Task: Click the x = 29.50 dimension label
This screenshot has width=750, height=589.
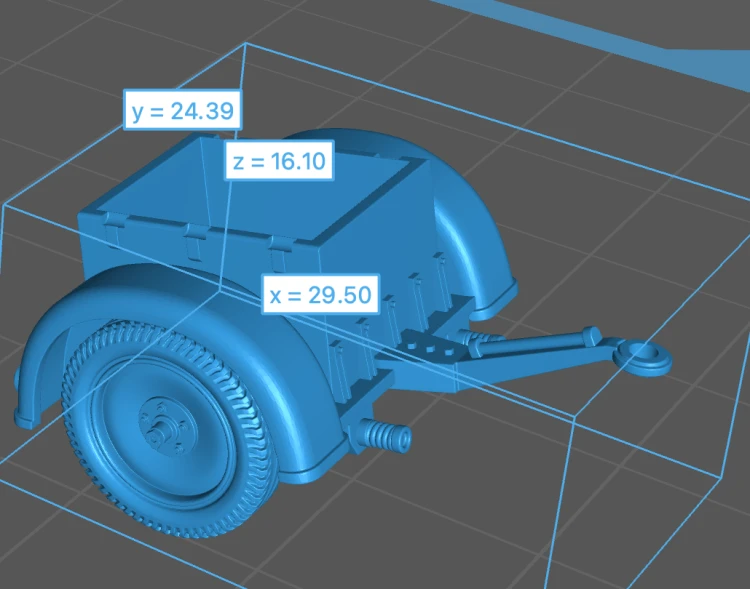Action: (x=320, y=294)
